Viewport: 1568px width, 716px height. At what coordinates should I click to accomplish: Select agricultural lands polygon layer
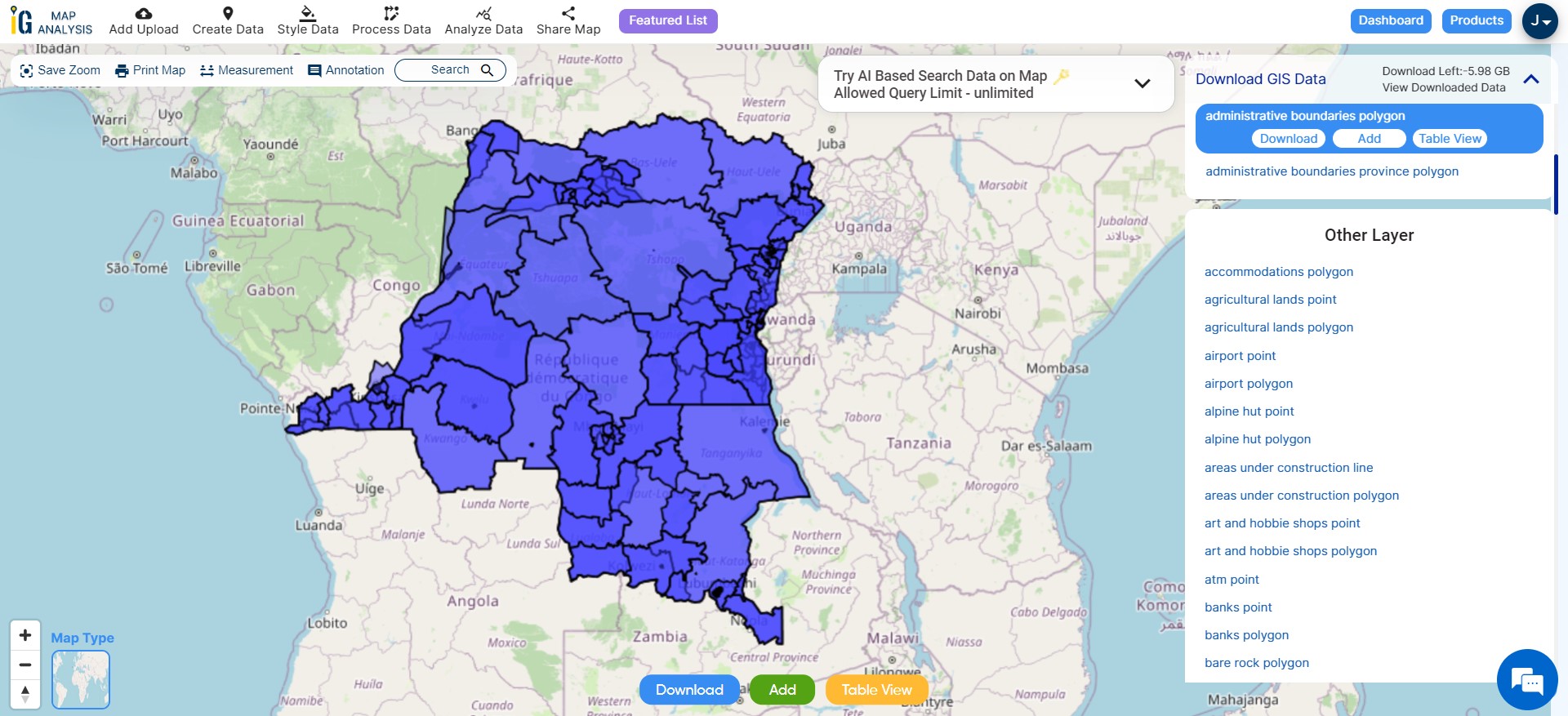[1278, 327]
